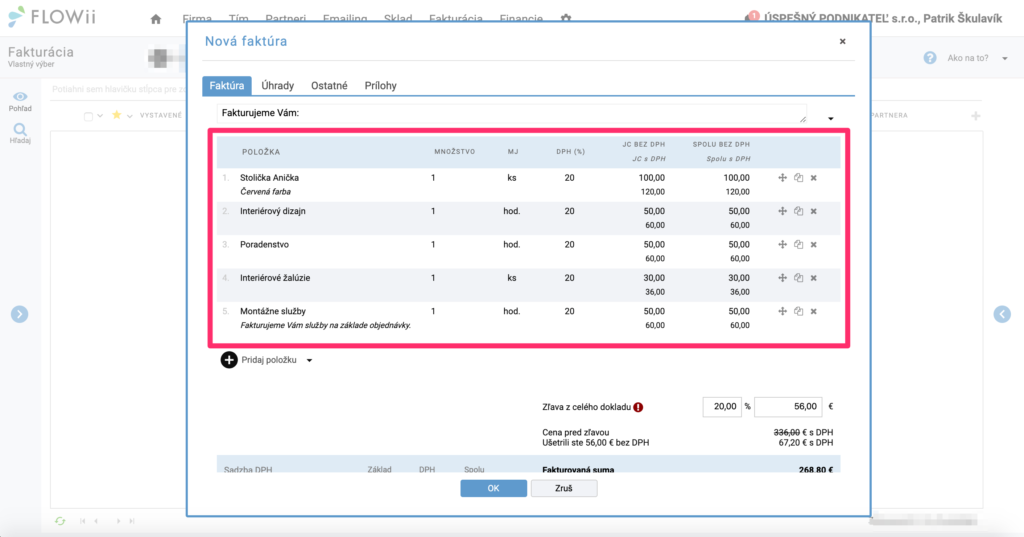Click the Červená farba item description
The height and width of the screenshot is (537, 1024).
click(265, 192)
